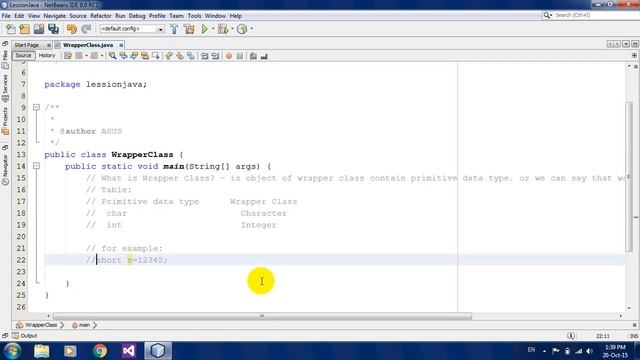Click the main method breadcrumb
Viewport: 640px width, 360px height.
point(81,325)
